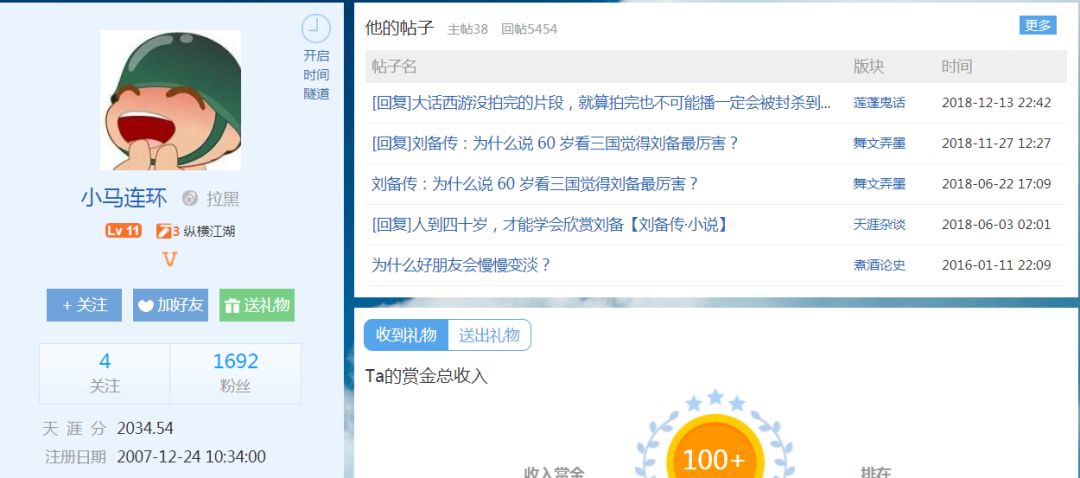Open the 煮酒论史 board link
This screenshot has width=1080, height=478.
pyautogui.click(x=879, y=265)
